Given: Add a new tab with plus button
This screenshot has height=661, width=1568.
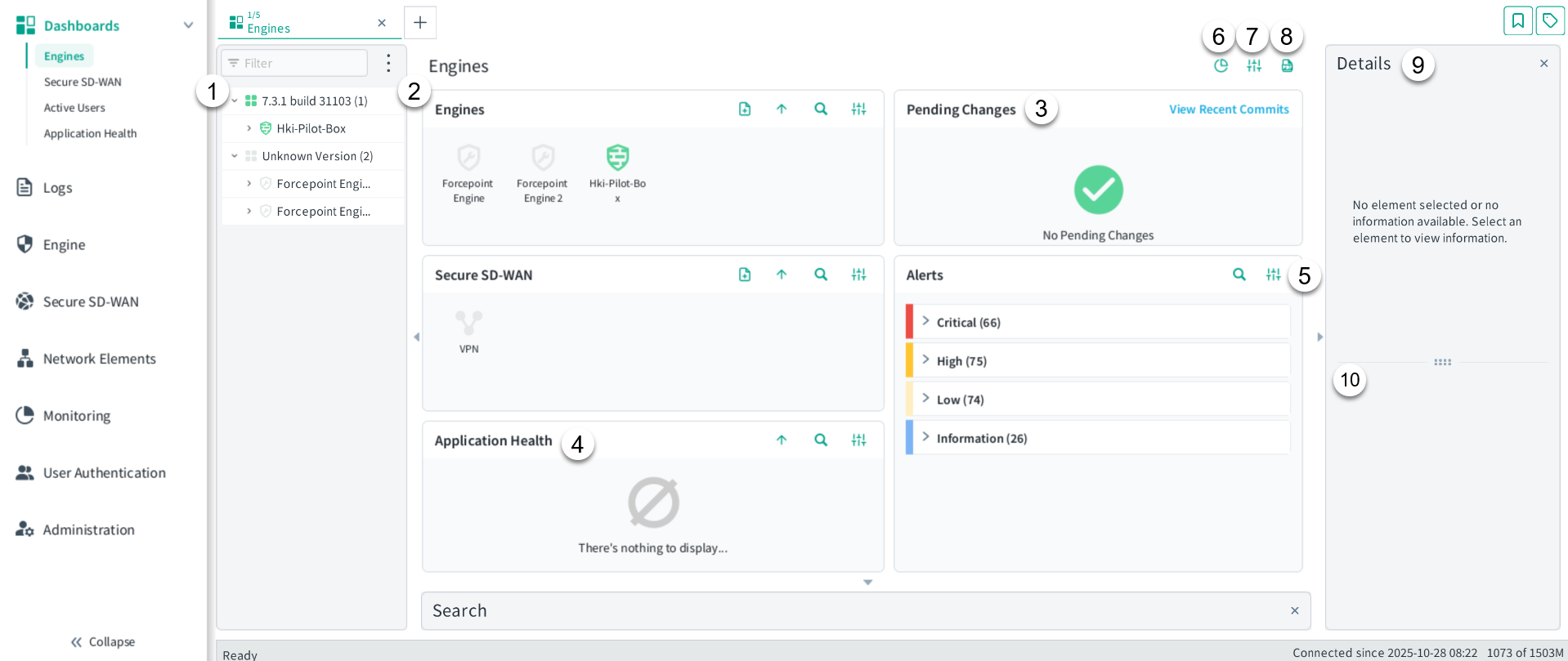Looking at the screenshot, I should click(x=420, y=22).
